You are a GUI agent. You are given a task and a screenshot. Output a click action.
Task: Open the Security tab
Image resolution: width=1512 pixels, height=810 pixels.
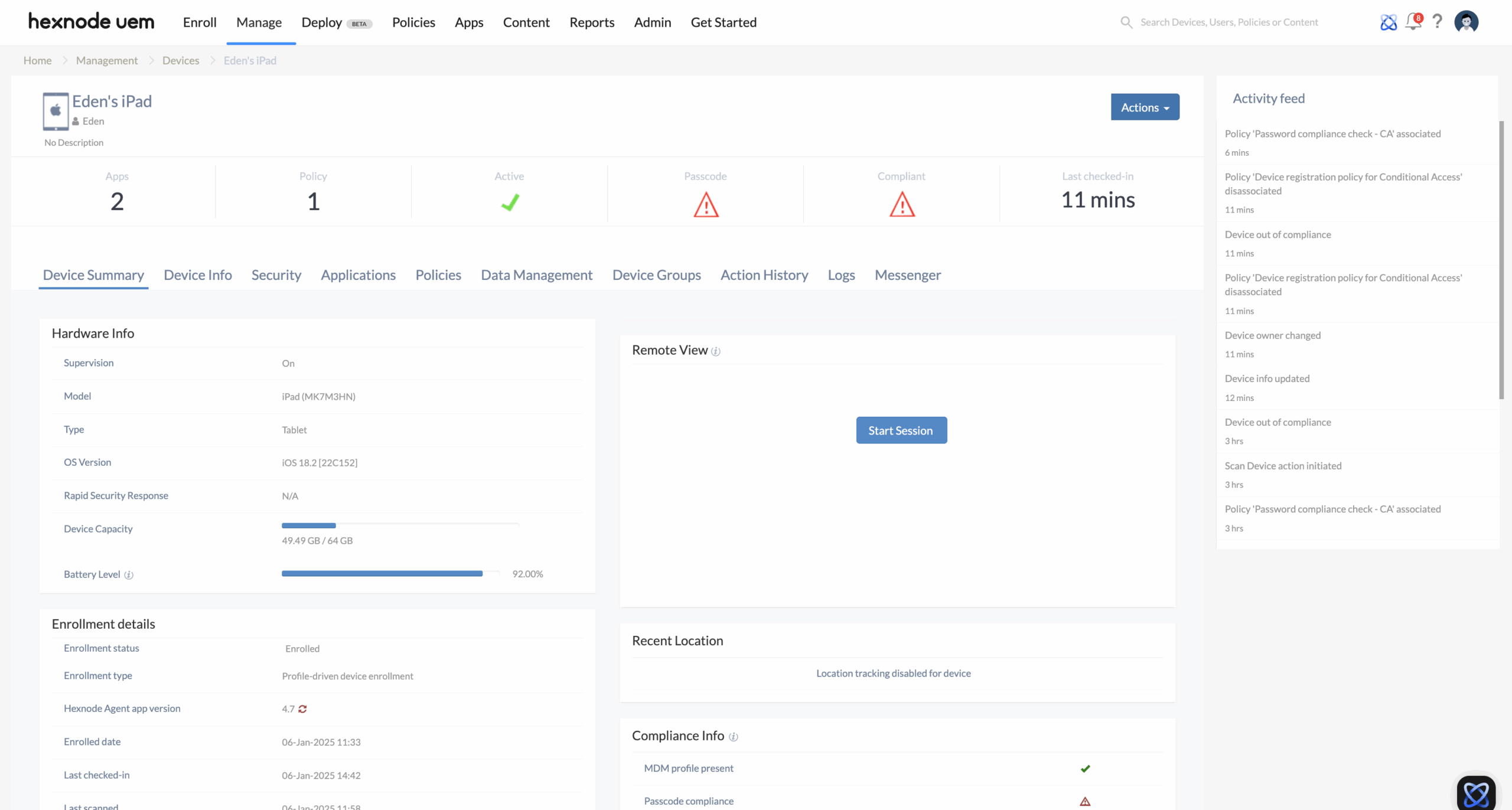tap(276, 275)
